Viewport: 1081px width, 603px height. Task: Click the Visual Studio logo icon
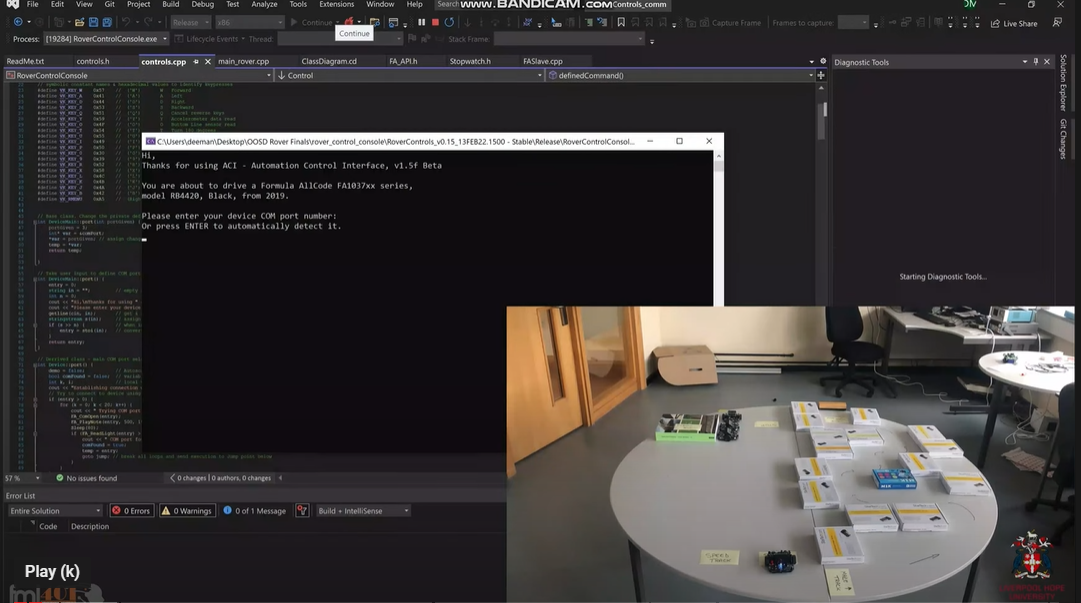pos(12,4)
